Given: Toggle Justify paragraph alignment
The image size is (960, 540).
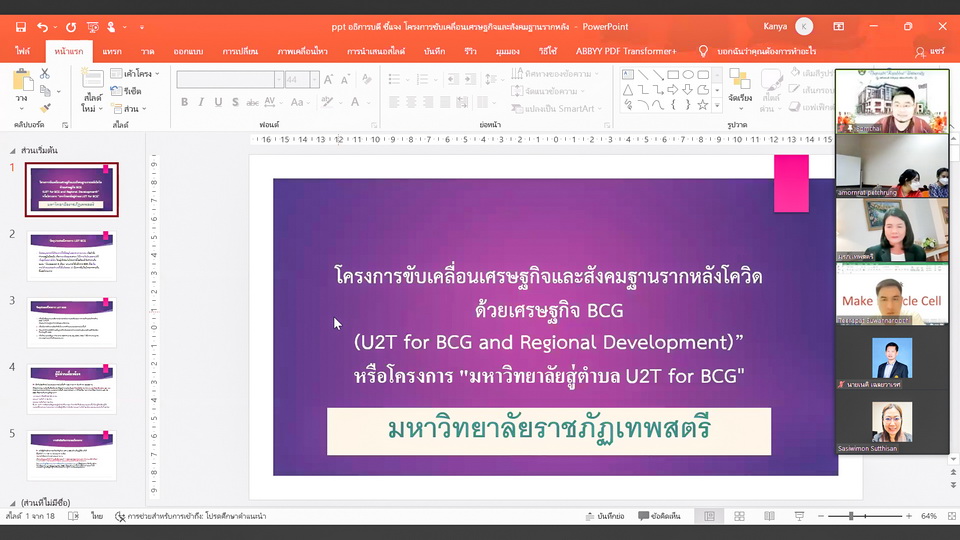Looking at the screenshot, I should [445, 102].
